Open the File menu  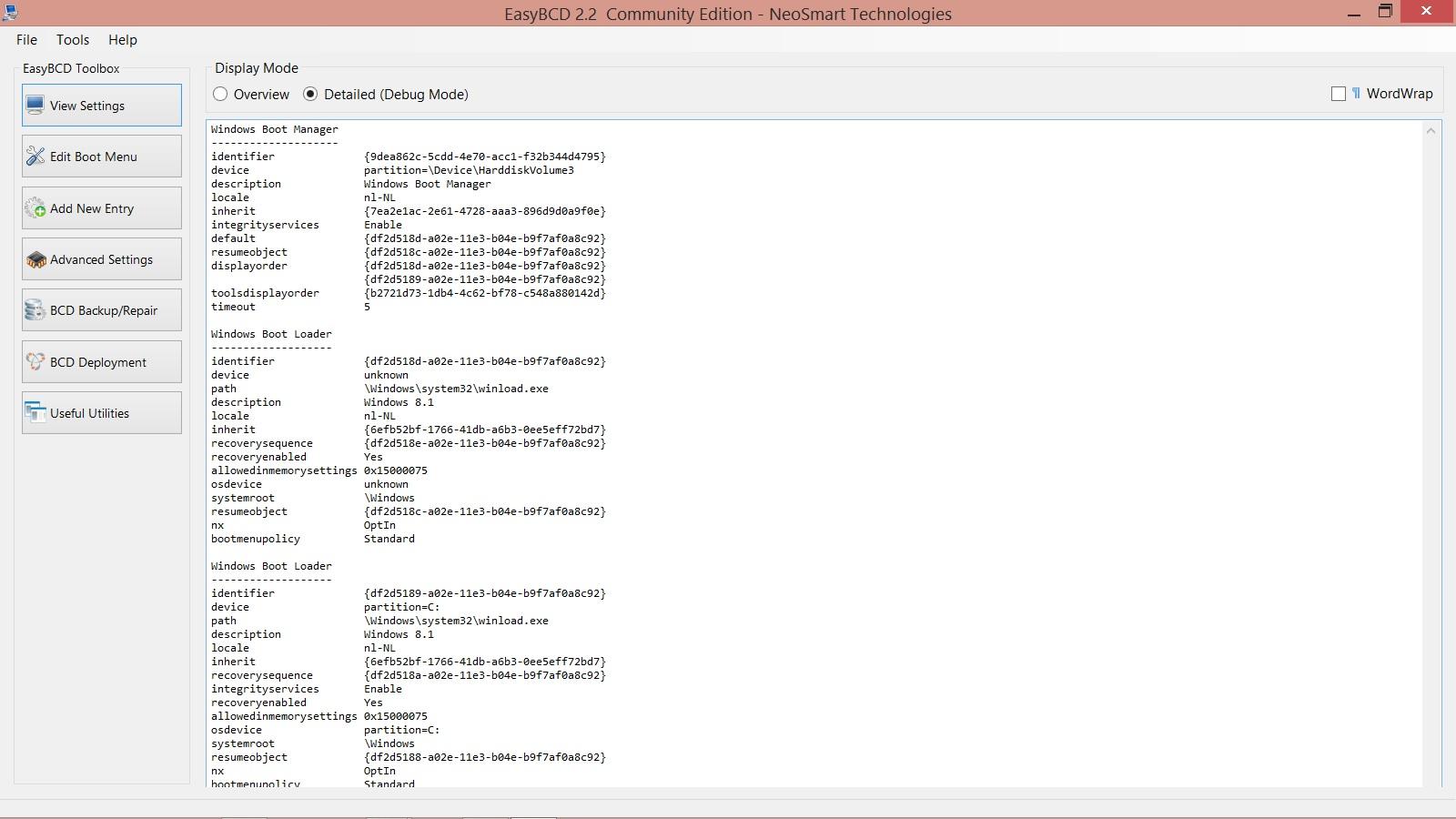(x=26, y=39)
